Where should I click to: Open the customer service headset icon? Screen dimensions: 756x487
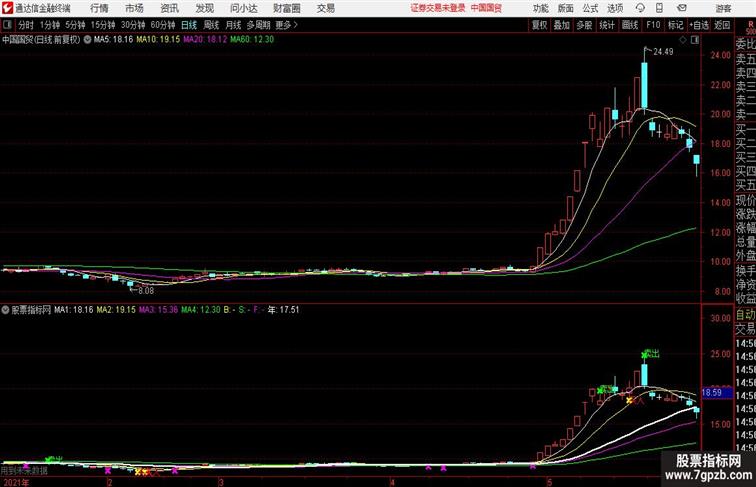coord(640,8)
